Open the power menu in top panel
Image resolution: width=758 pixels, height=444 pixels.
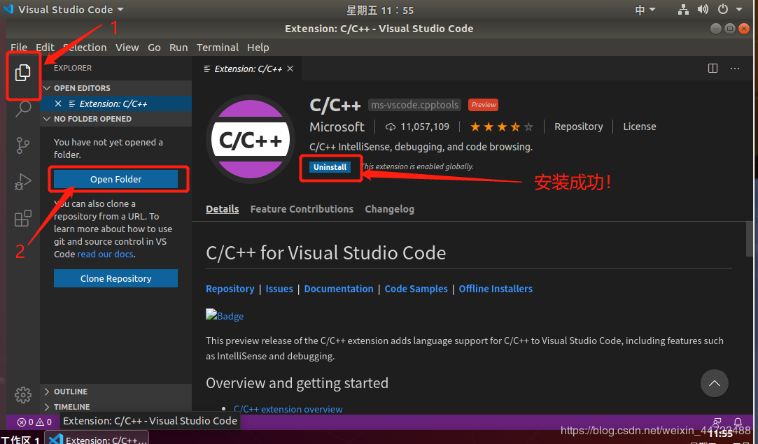pyautogui.click(x=723, y=9)
